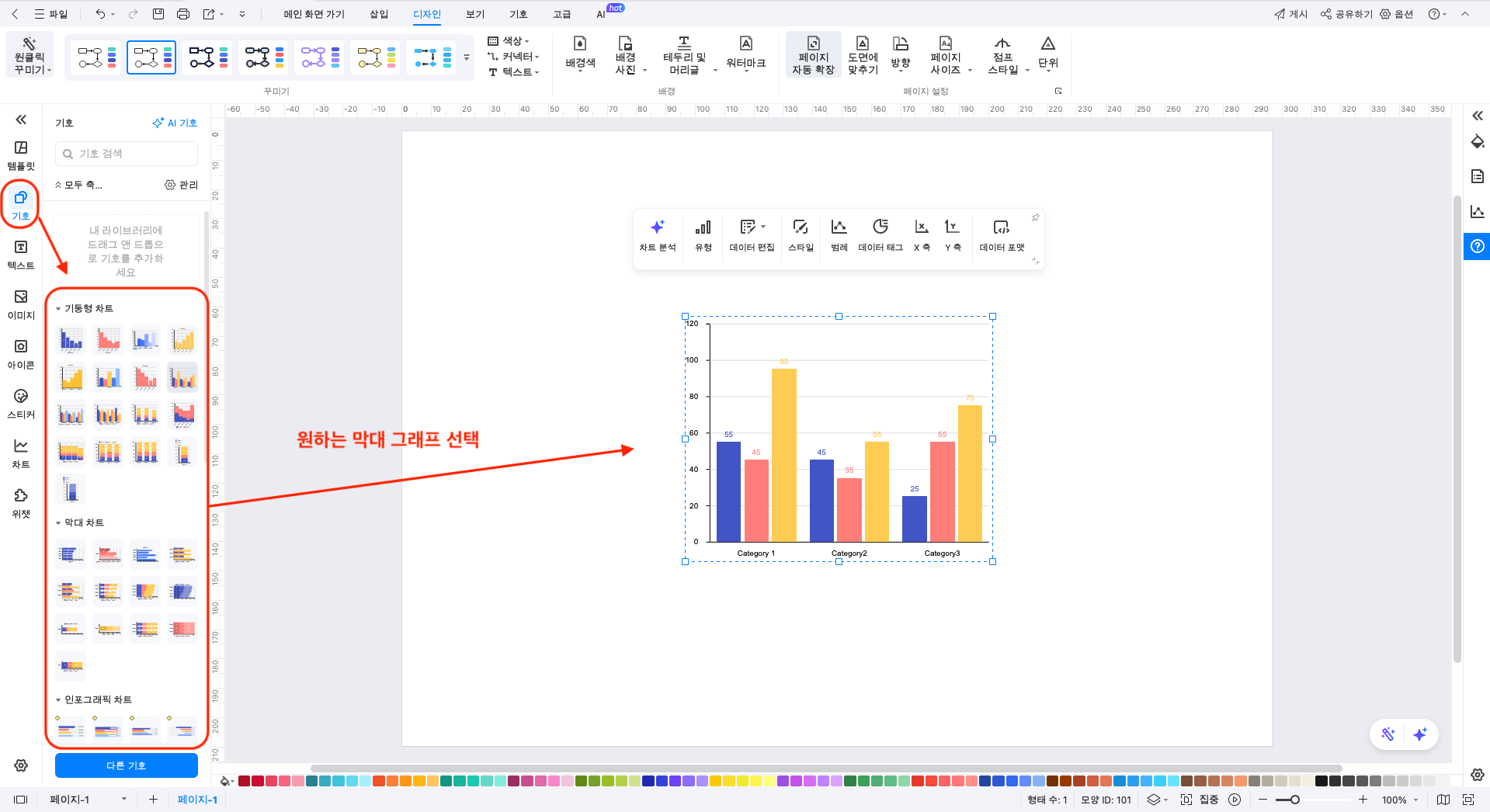The image size is (1490, 812).
Task: Collapse the 막대 차트 section
Action: (58, 523)
